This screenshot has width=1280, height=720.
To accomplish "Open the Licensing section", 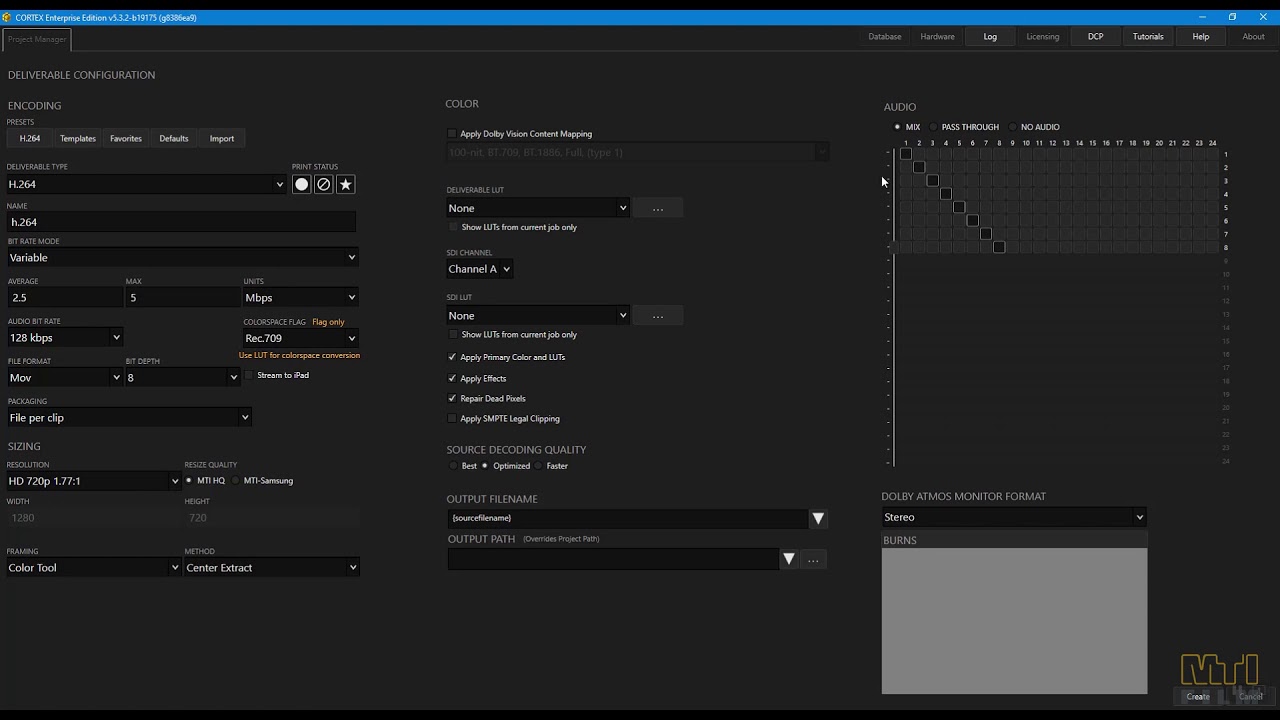I will [1042, 36].
